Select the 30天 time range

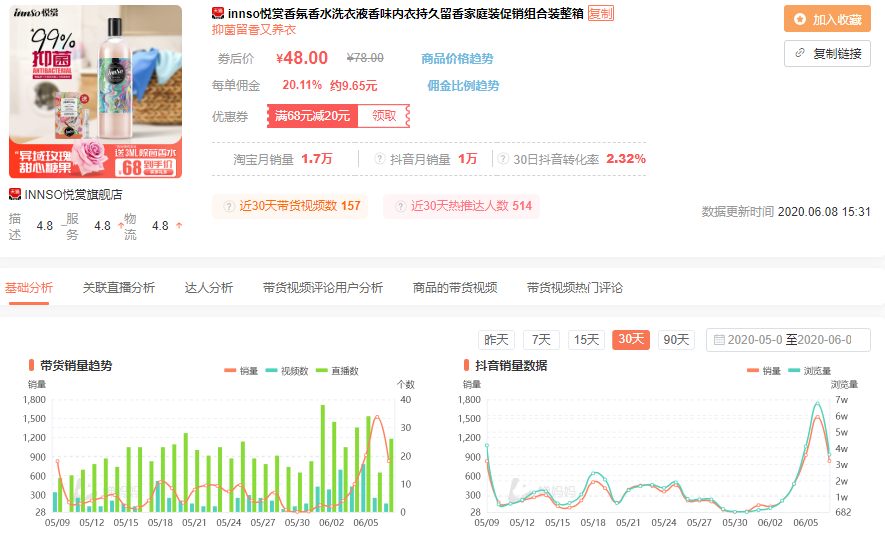(x=631, y=340)
